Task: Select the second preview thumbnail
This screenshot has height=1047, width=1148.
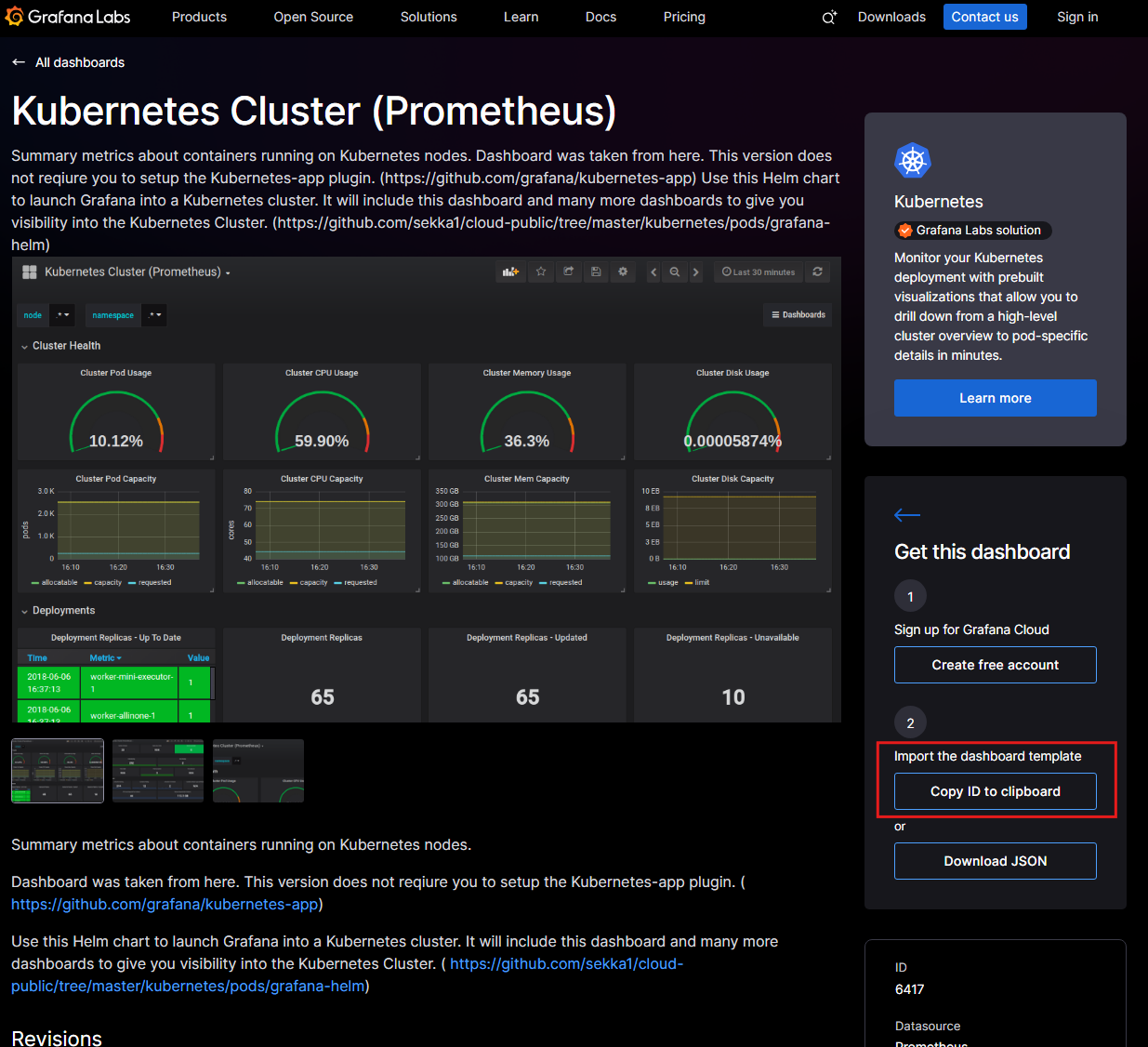Action: (x=158, y=771)
